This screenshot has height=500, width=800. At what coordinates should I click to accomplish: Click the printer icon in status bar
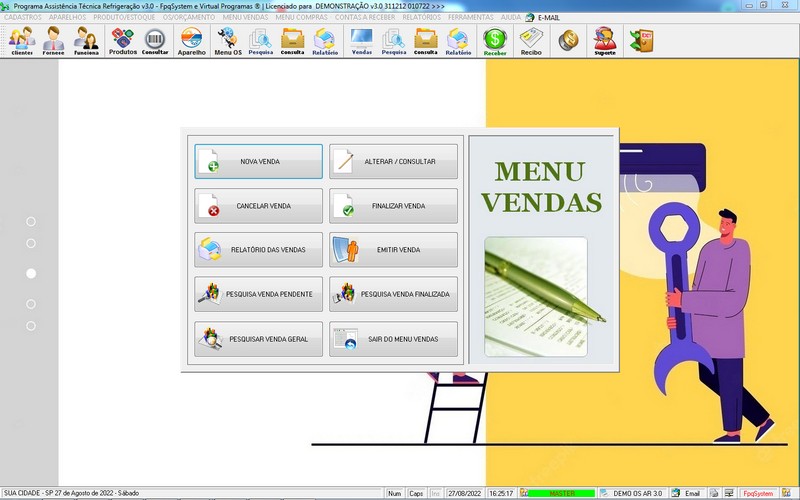click(714, 493)
